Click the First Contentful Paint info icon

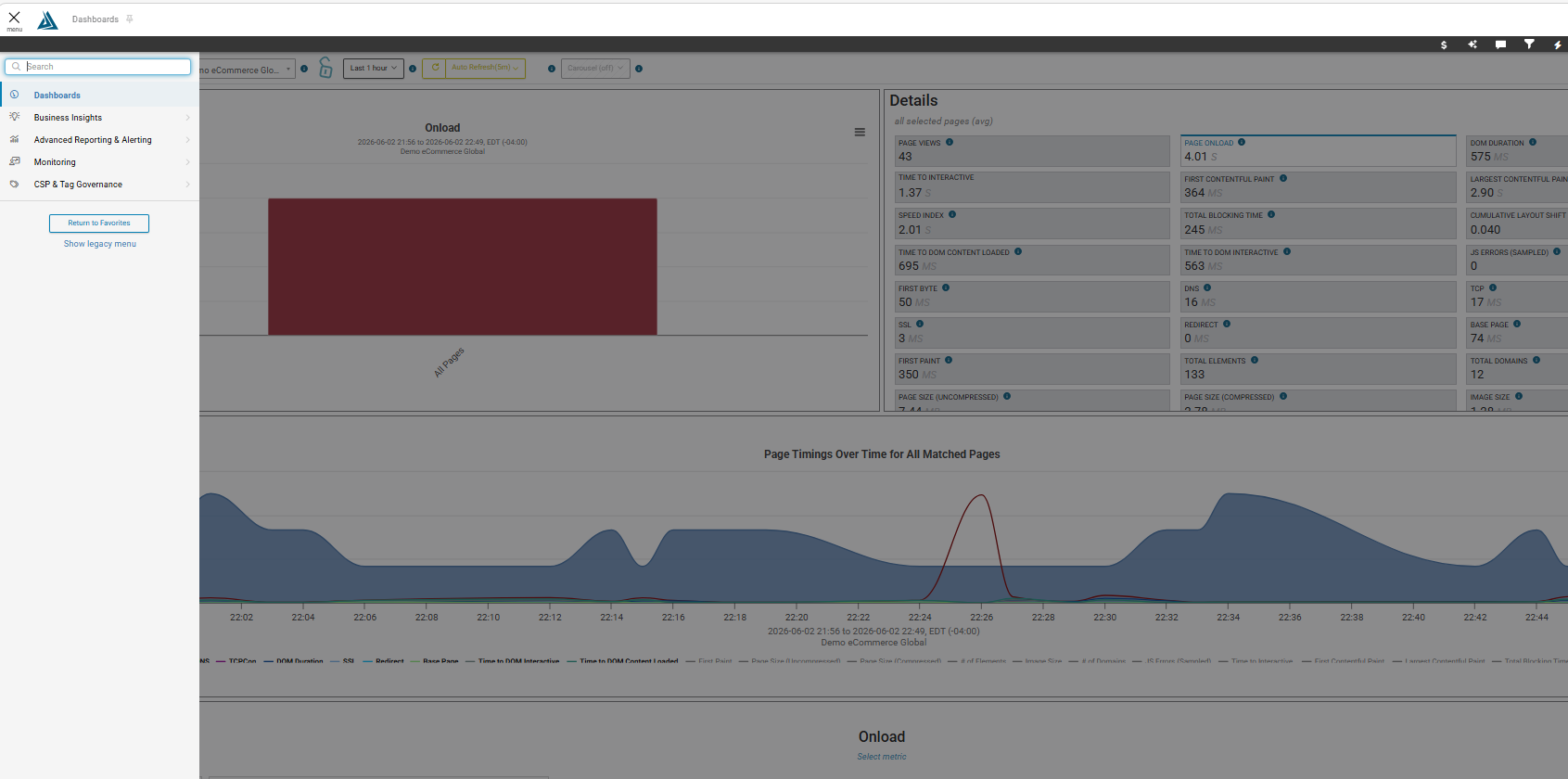pyautogui.click(x=1283, y=178)
